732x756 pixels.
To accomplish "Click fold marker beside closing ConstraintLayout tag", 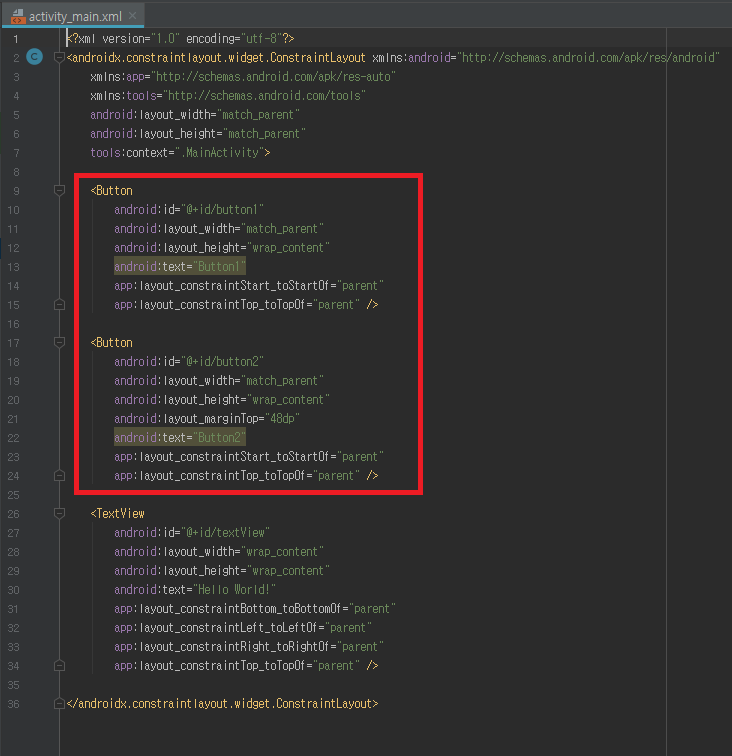I will tap(59, 703).
